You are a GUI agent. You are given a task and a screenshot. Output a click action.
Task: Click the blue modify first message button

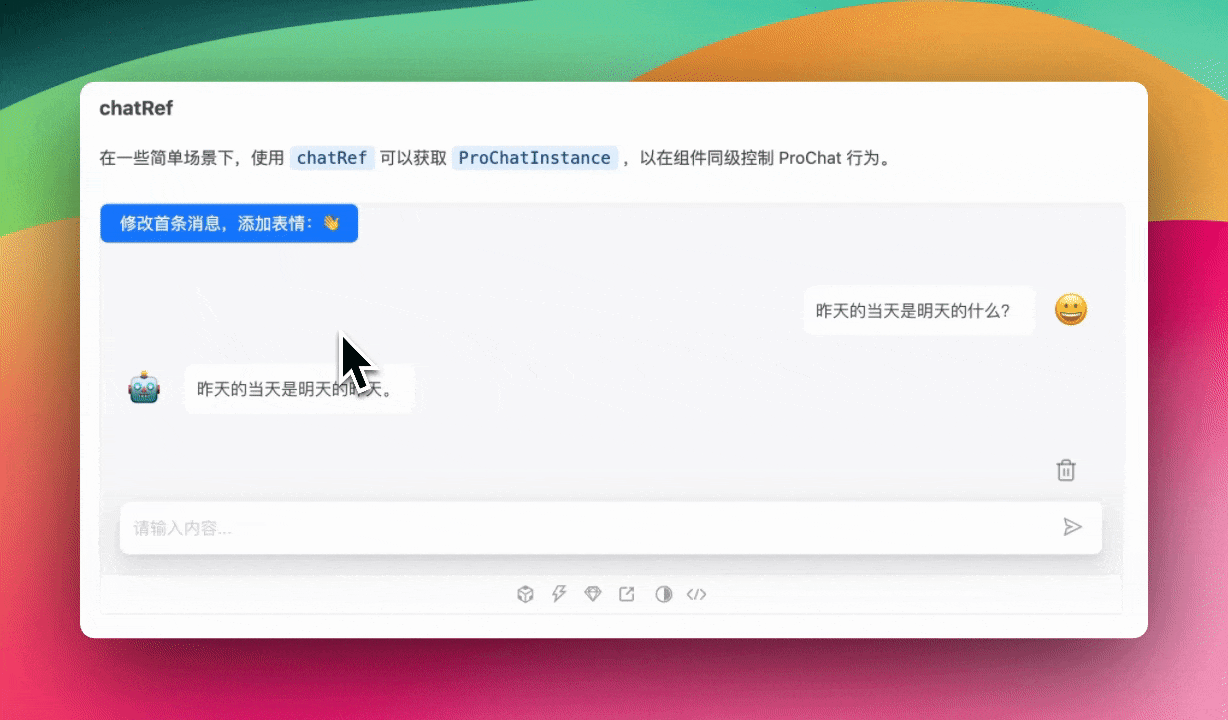[229, 224]
